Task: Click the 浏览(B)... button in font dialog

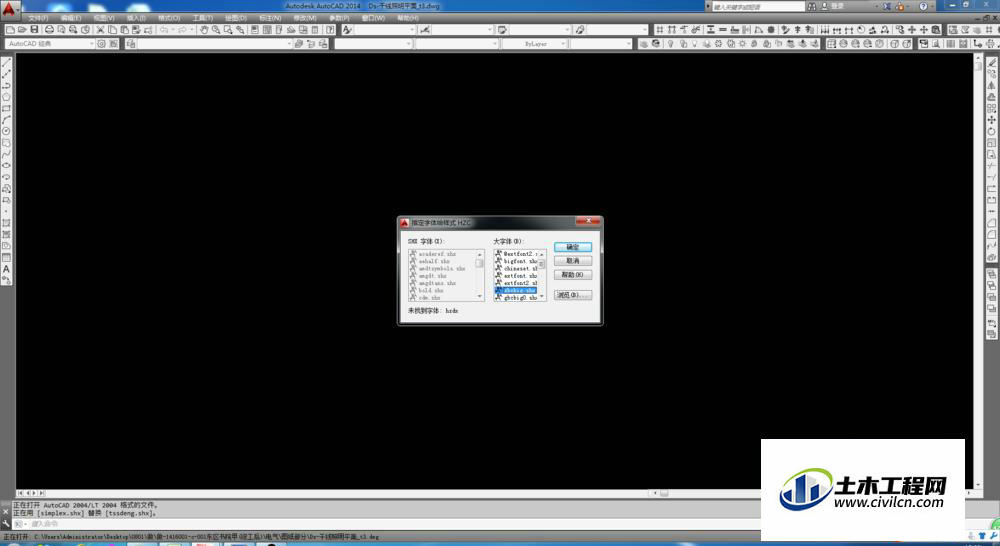Action: pos(573,295)
